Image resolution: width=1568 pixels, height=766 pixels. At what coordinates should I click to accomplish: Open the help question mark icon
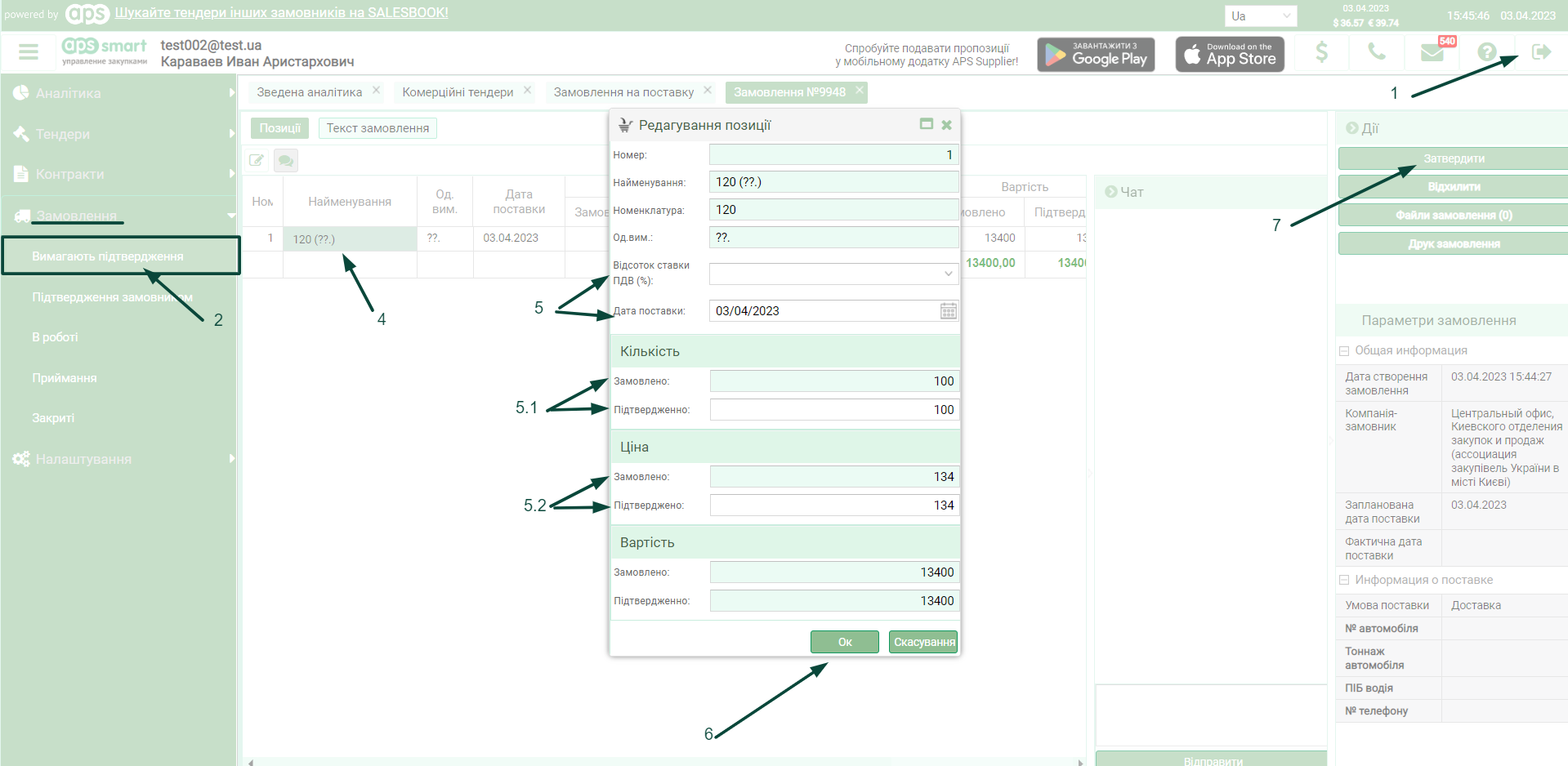(x=1487, y=53)
